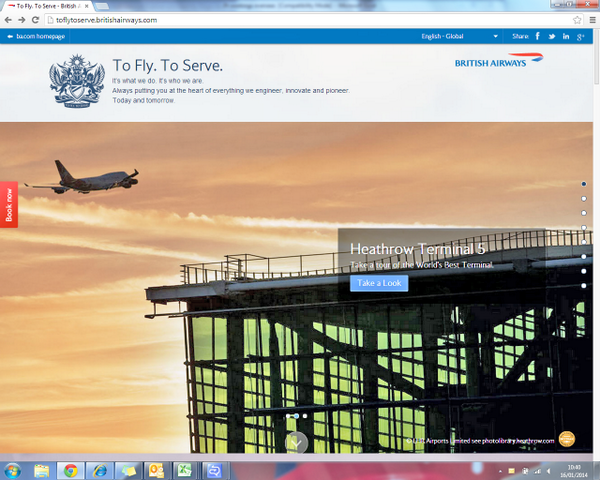This screenshot has width=600, height=480.
Task: Share the page on LinkedIn
Action: 566,36
